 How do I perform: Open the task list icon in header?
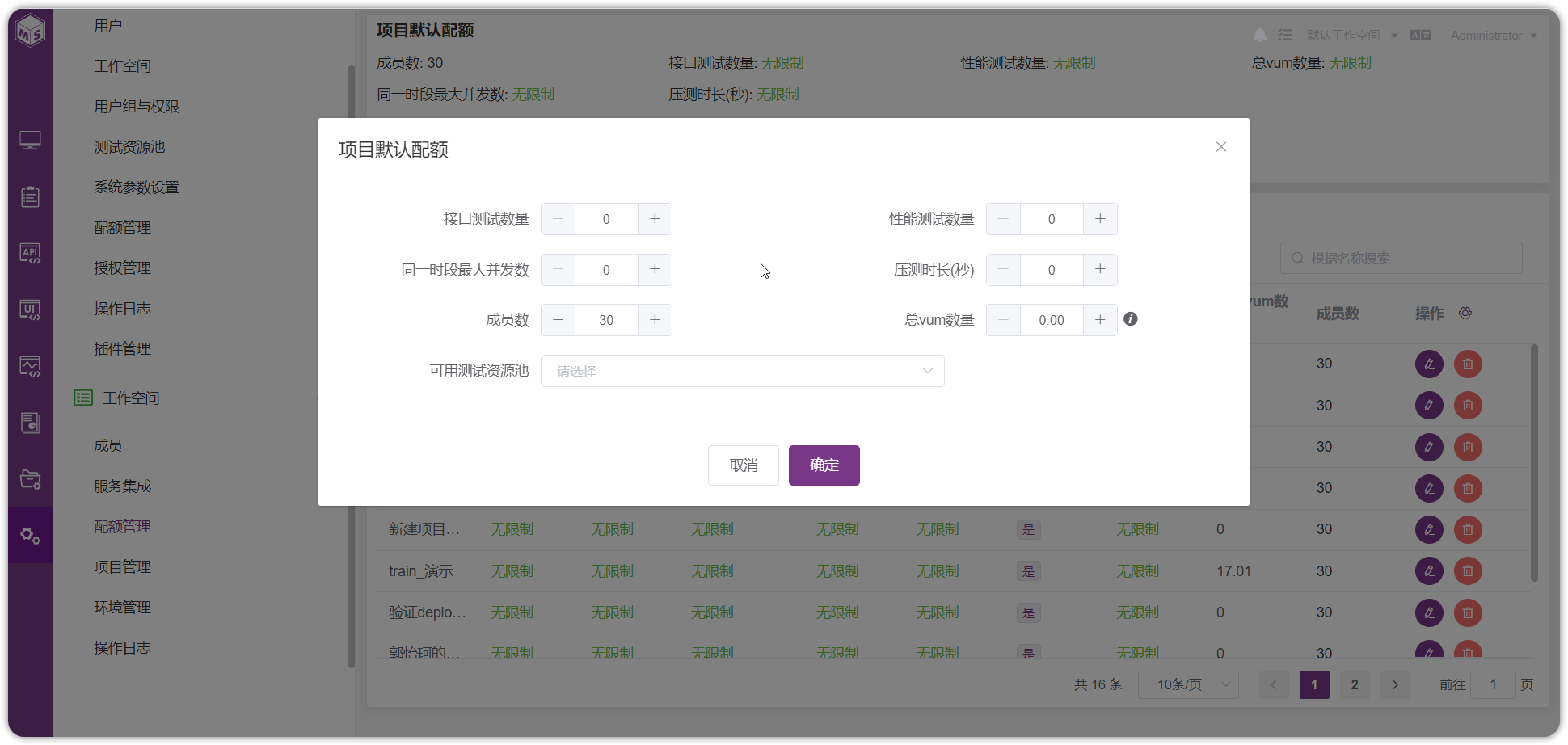[x=1285, y=35]
